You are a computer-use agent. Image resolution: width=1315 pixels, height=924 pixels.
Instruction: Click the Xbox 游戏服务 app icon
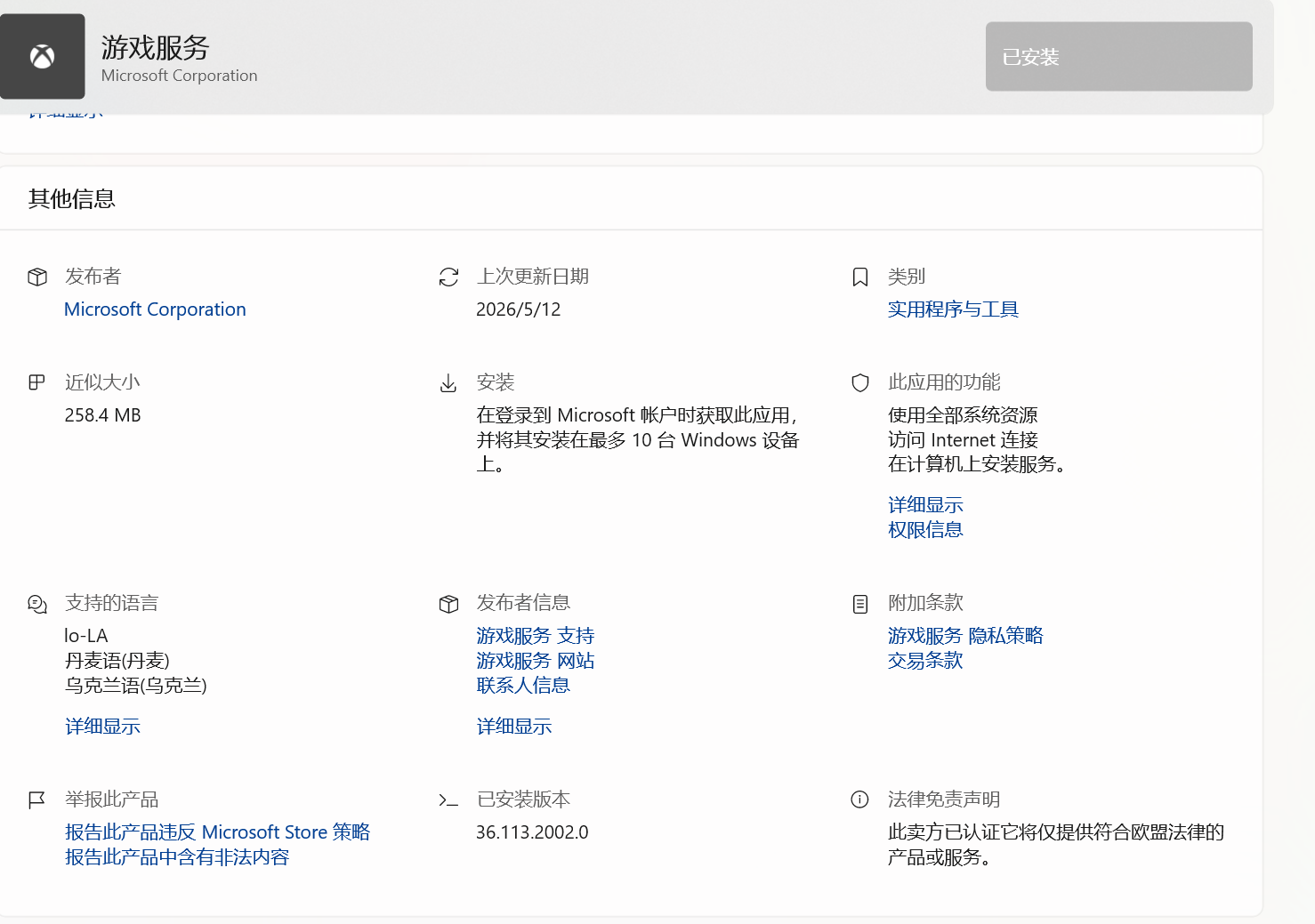(43, 57)
